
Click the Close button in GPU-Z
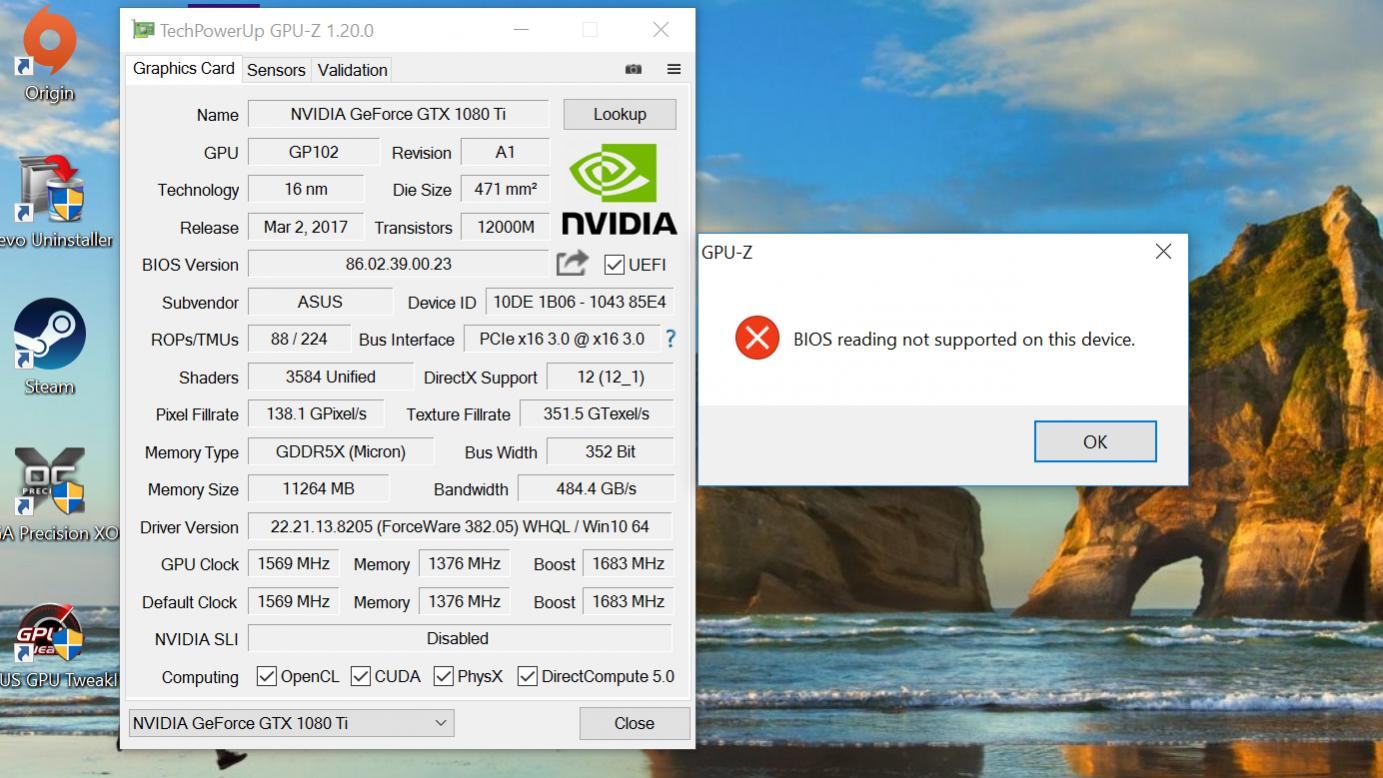coord(634,723)
